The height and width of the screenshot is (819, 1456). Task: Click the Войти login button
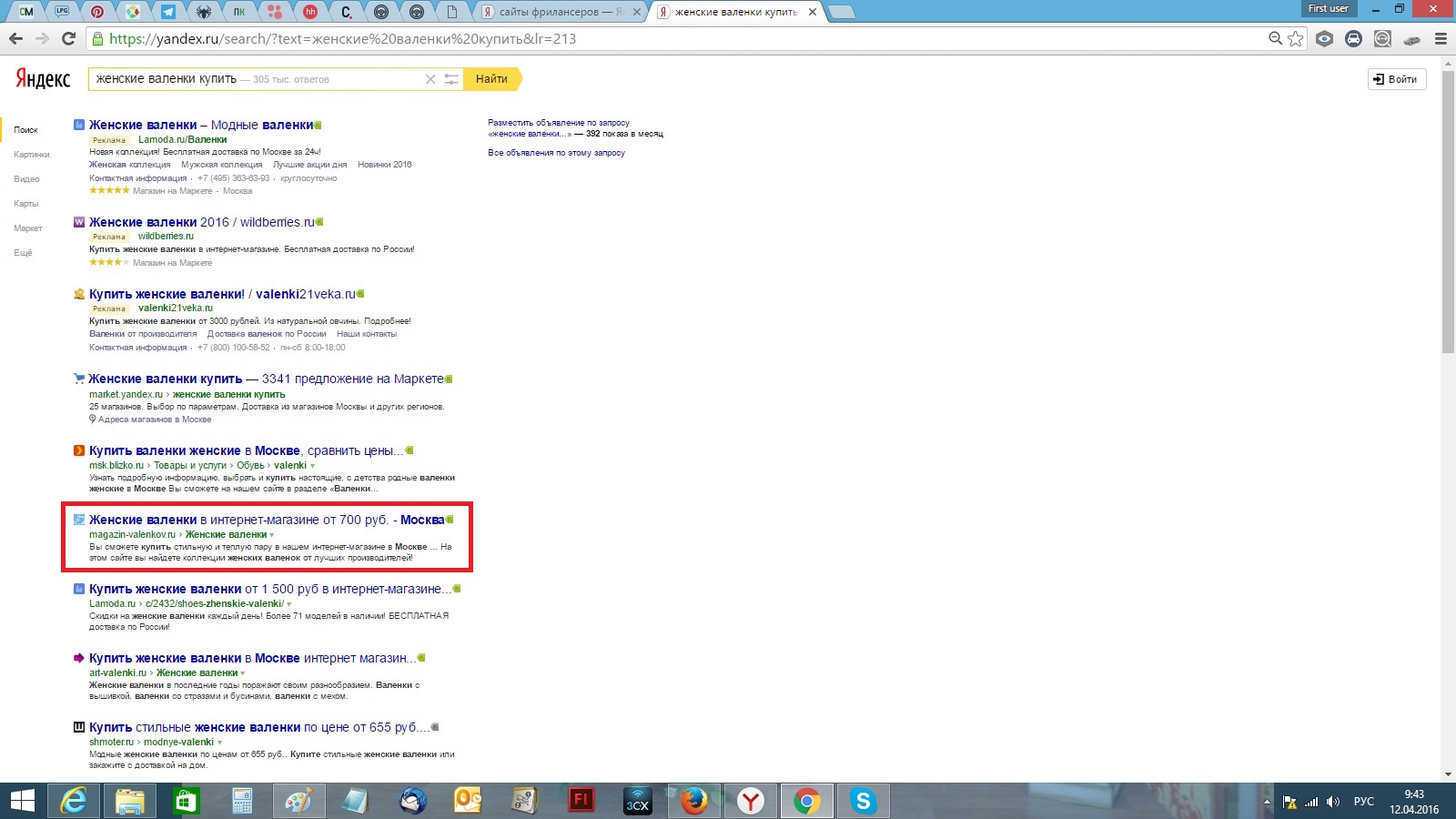pyautogui.click(x=1397, y=79)
